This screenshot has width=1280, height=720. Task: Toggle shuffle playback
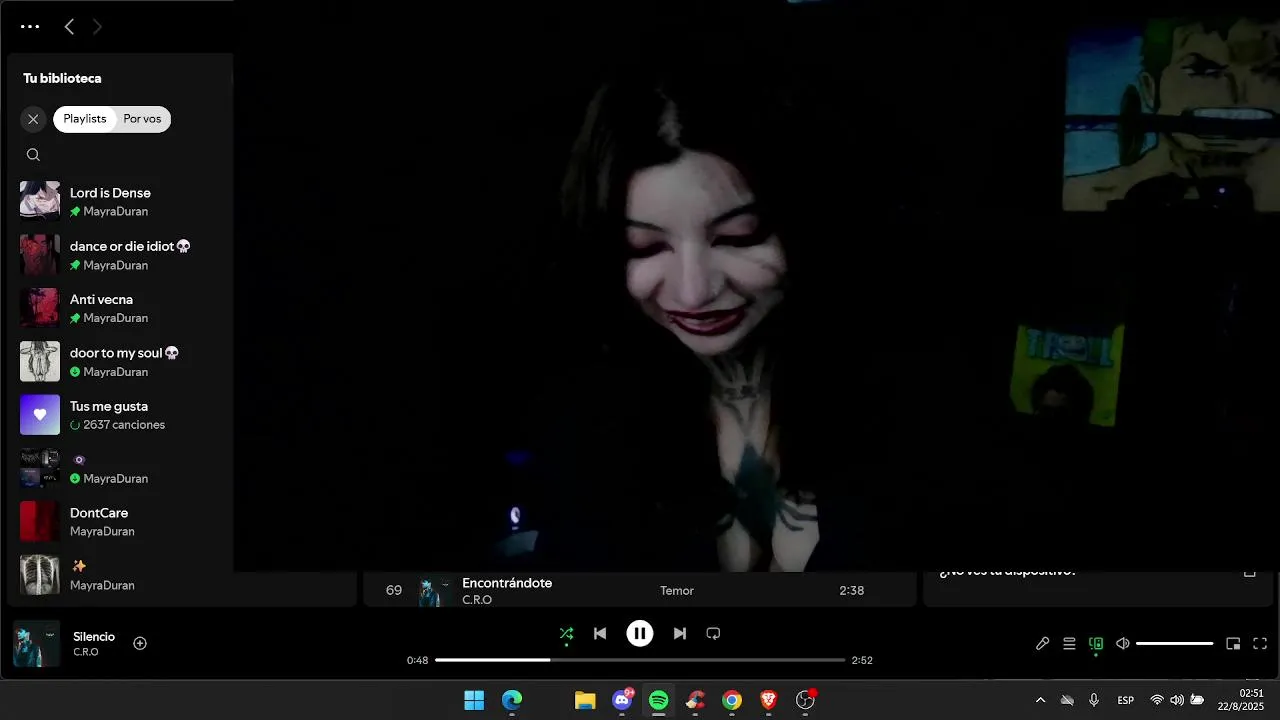point(566,633)
